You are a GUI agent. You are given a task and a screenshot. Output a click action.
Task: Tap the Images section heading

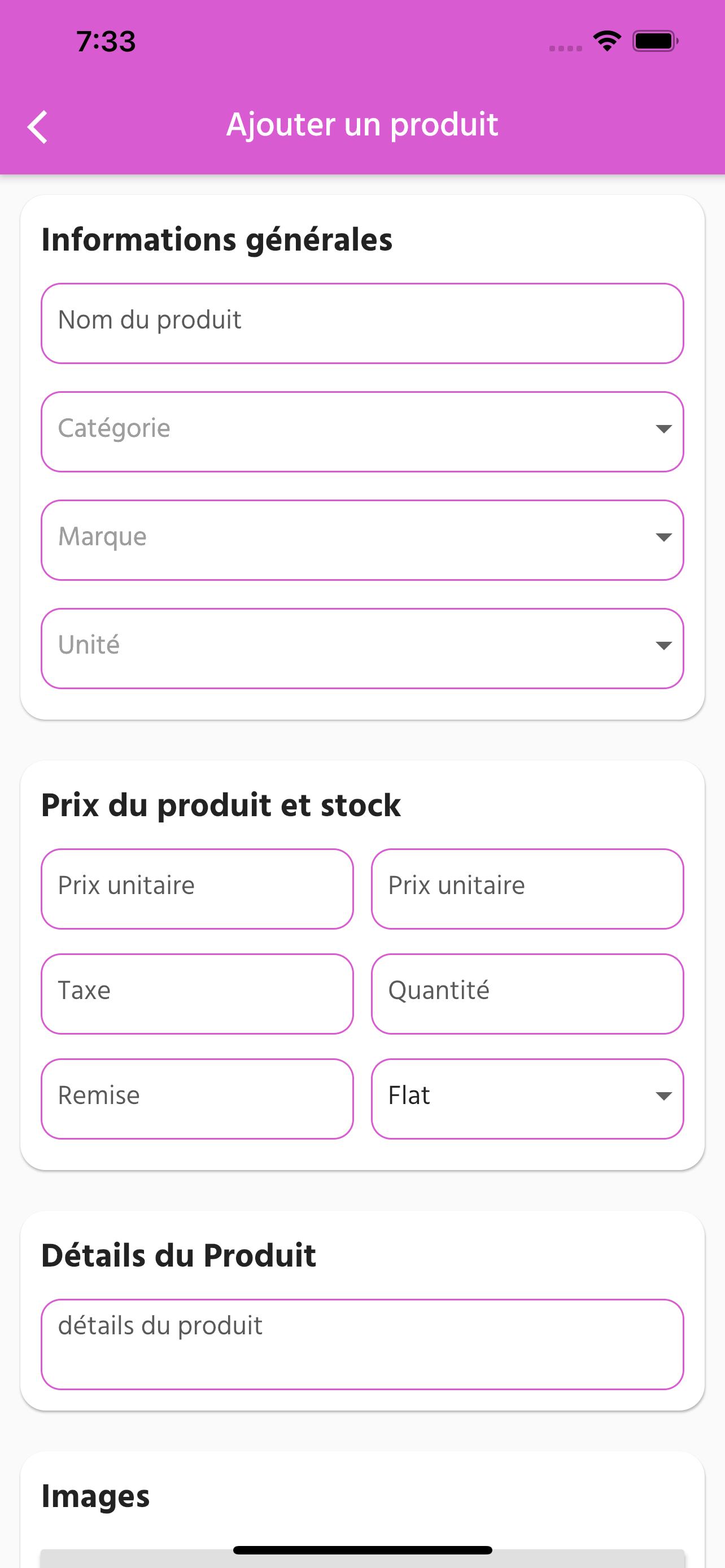95,1496
